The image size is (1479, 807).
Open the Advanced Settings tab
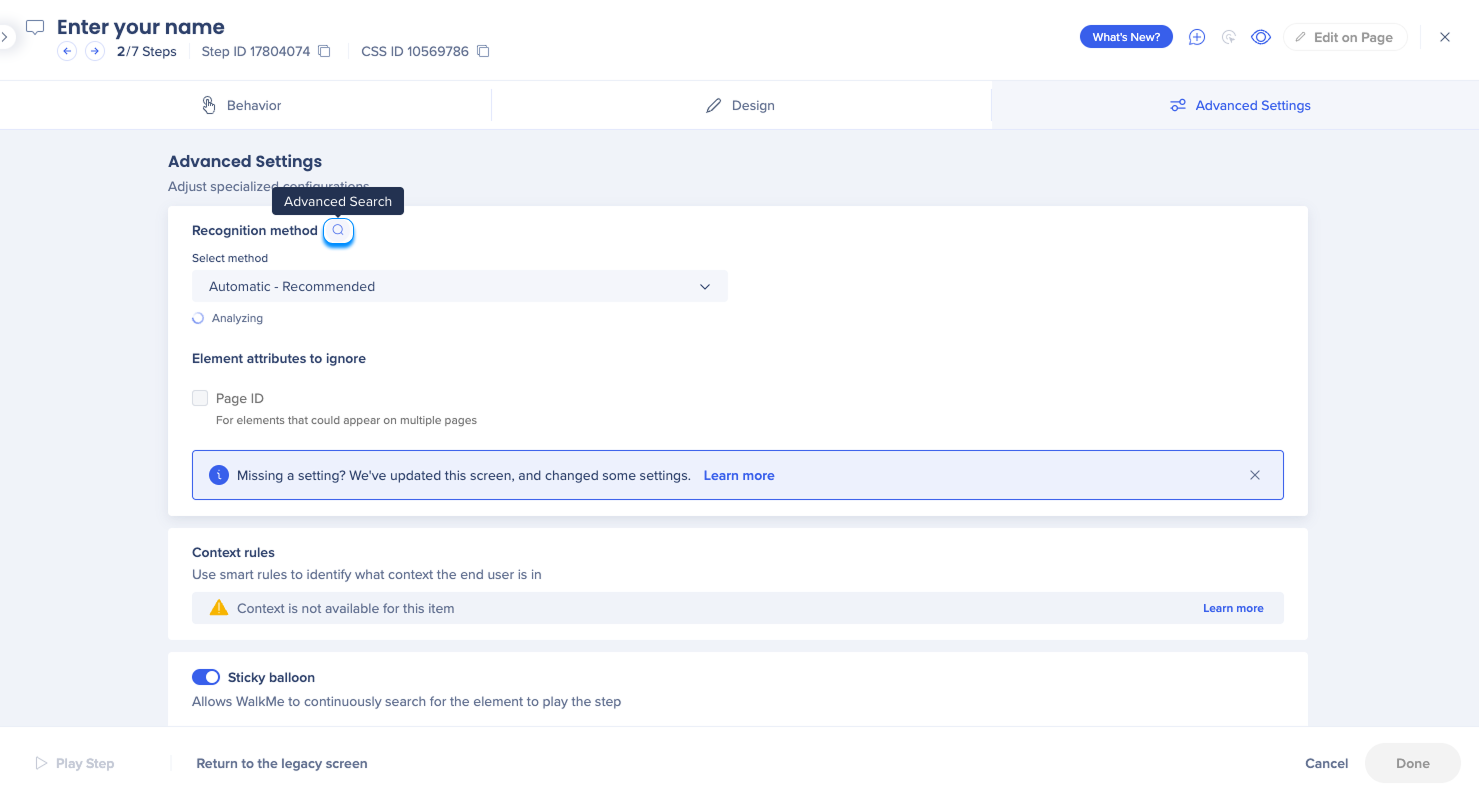pyautogui.click(x=1240, y=105)
